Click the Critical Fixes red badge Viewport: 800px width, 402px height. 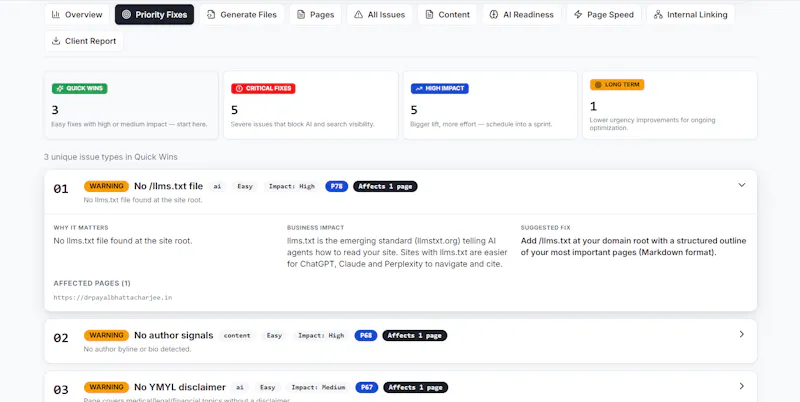click(263, 88)
